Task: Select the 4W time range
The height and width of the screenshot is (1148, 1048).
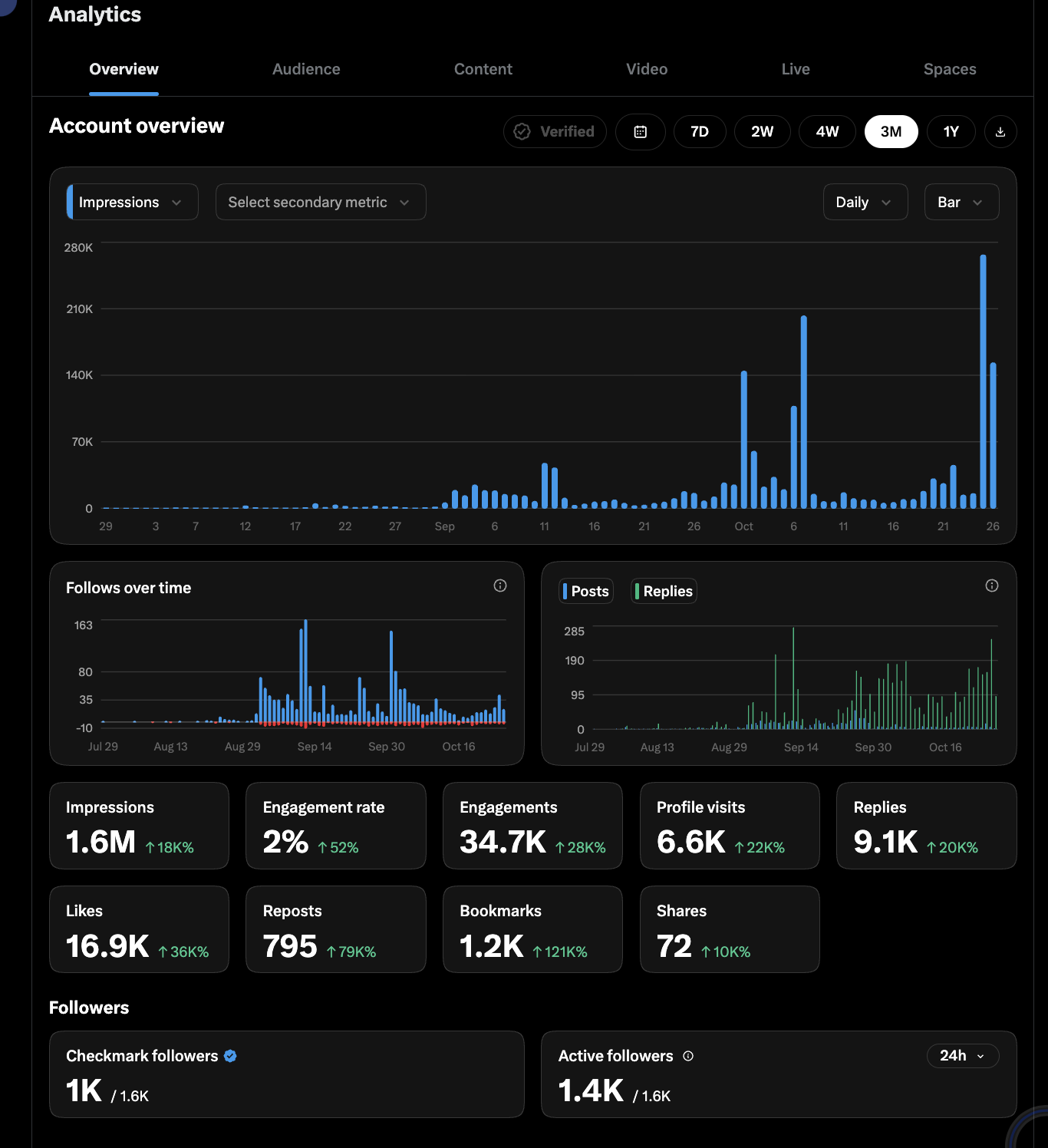Action: [827, 132]
